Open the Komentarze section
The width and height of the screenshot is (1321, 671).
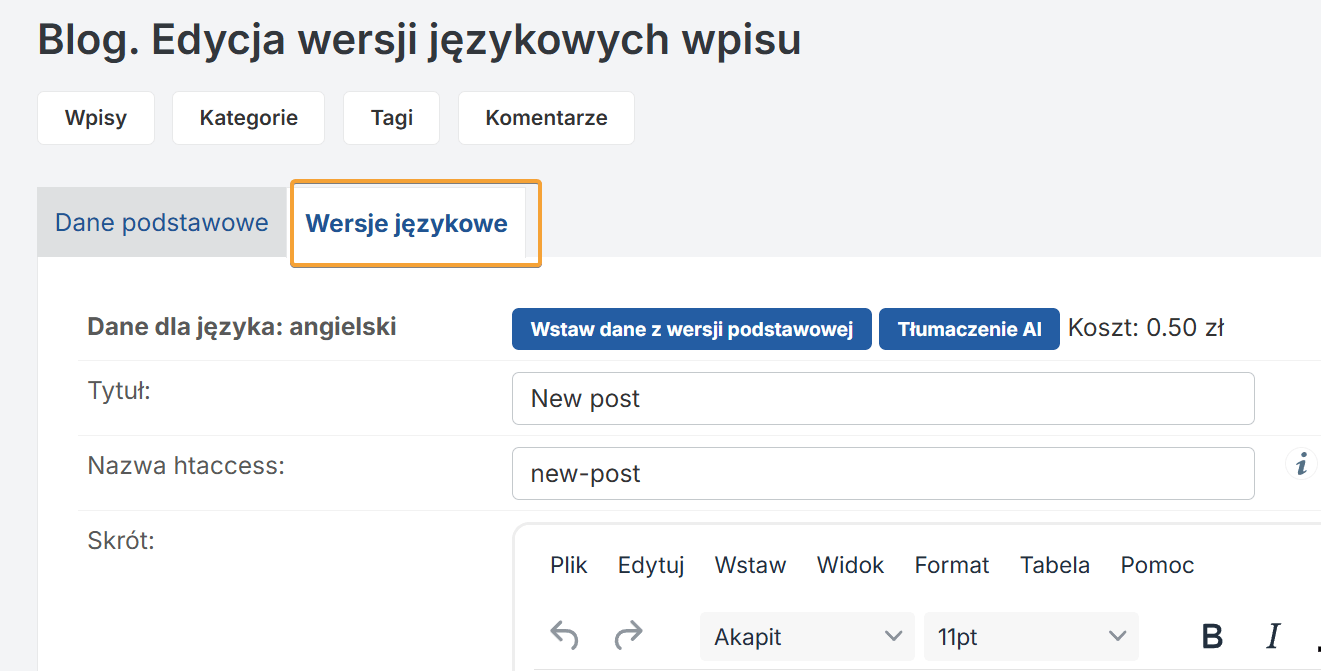coord(546,118)
